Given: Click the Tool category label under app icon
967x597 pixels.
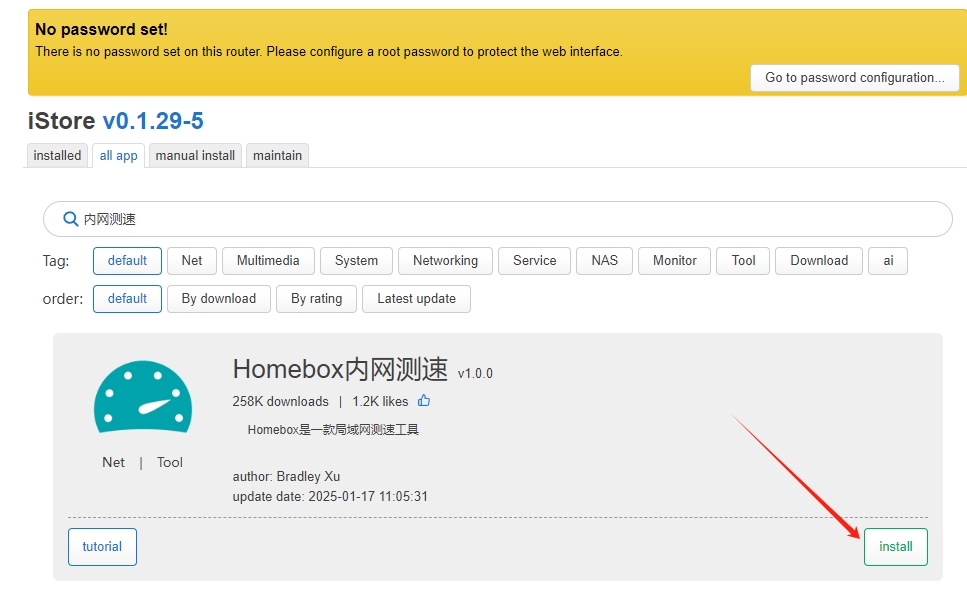Looking at the screenshot, I should tap(170, 463).
